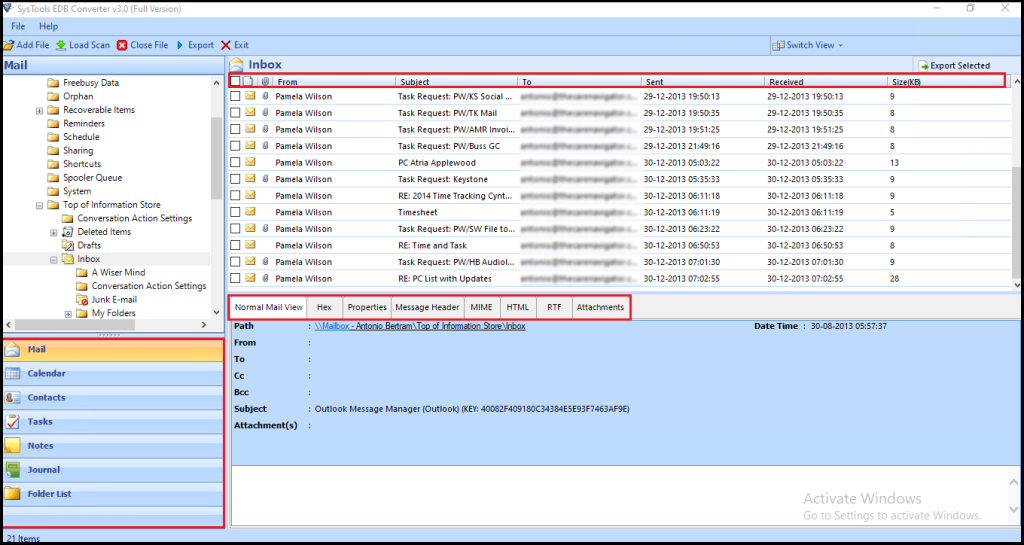Viewport: 1024px width, 545px height.
Task: Open Contacts in the navigation pane
Action: click(46, 398)
